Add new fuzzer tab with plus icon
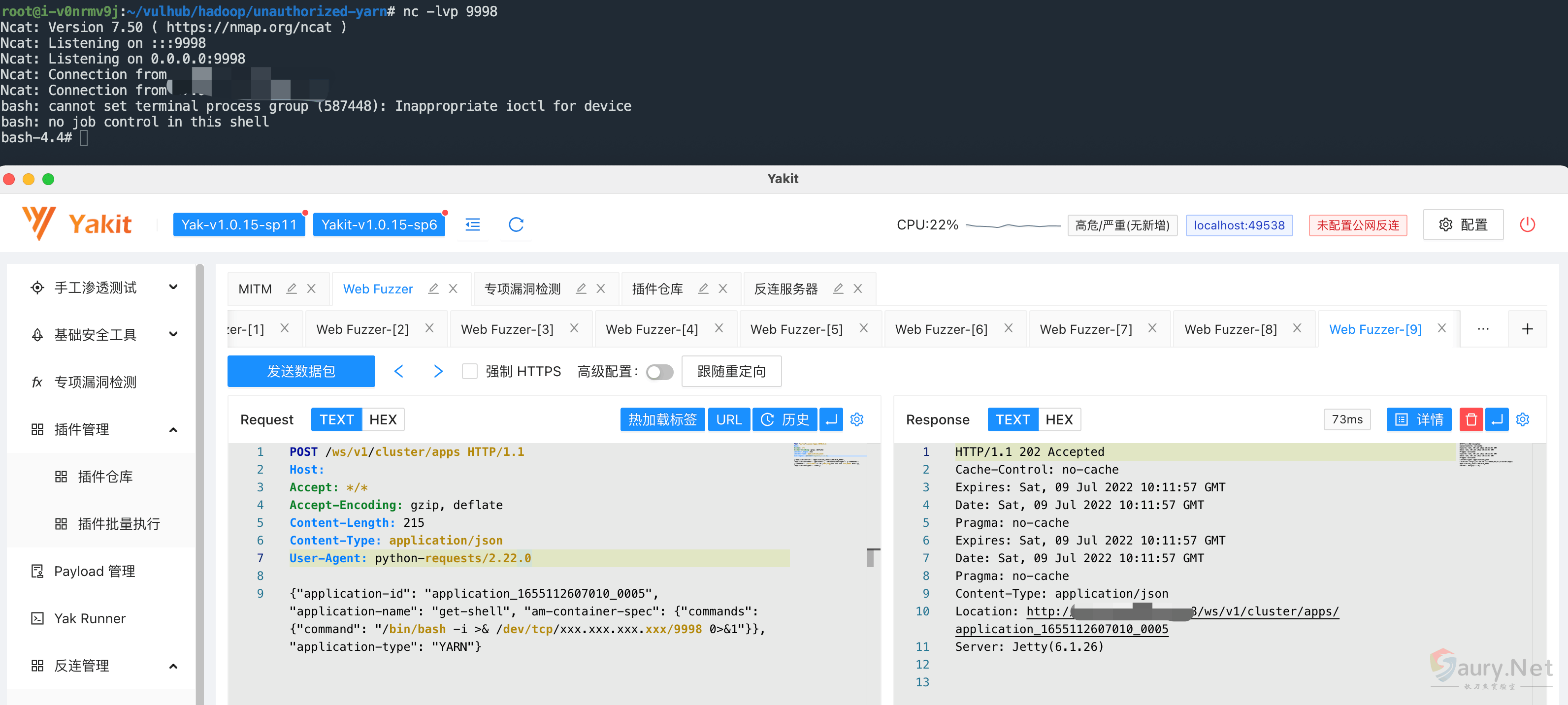Image resolution: width=1568 pixels, height=705 pixels. click(1527, 329)
